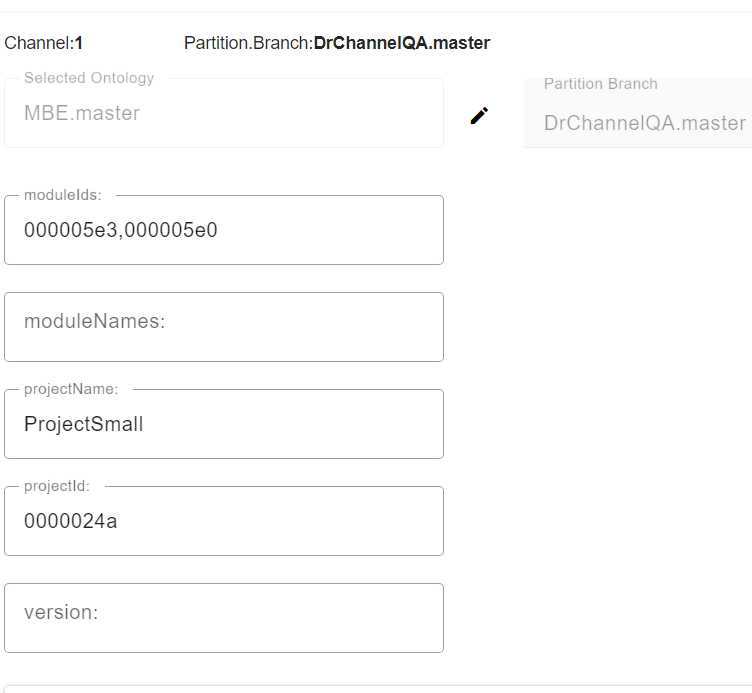Image resolution: width=752 pixels, height=693 pixels.
Task: Click into the moduleIds input box
Action: [224, 231]
